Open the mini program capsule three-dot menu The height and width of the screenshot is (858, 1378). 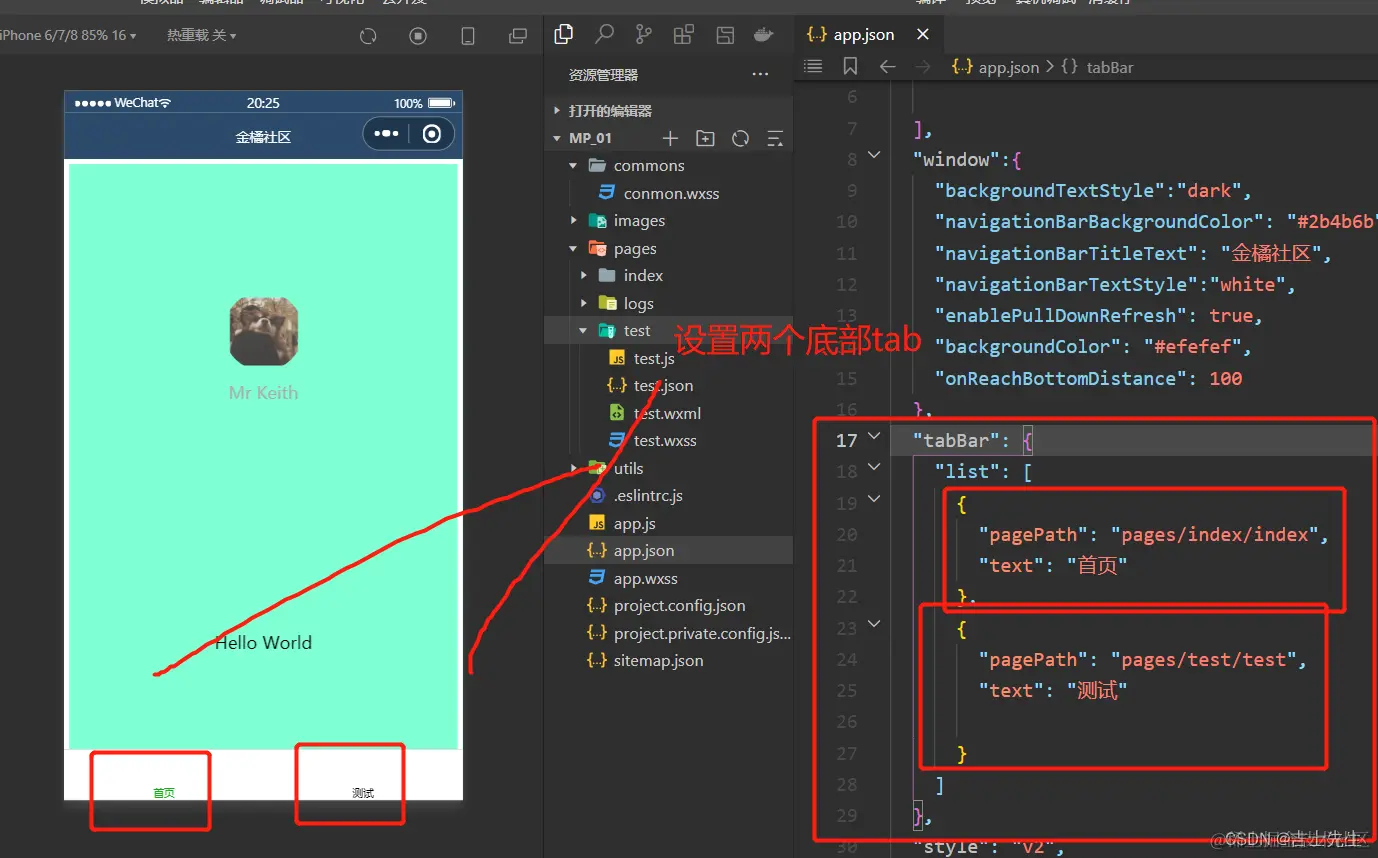(x=386, y=134)
